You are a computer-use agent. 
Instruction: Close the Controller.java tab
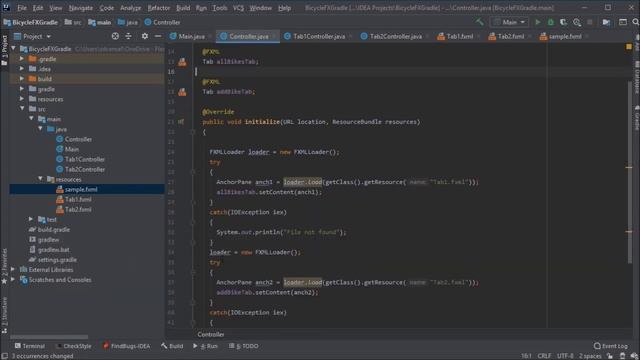tap(274, 36)
